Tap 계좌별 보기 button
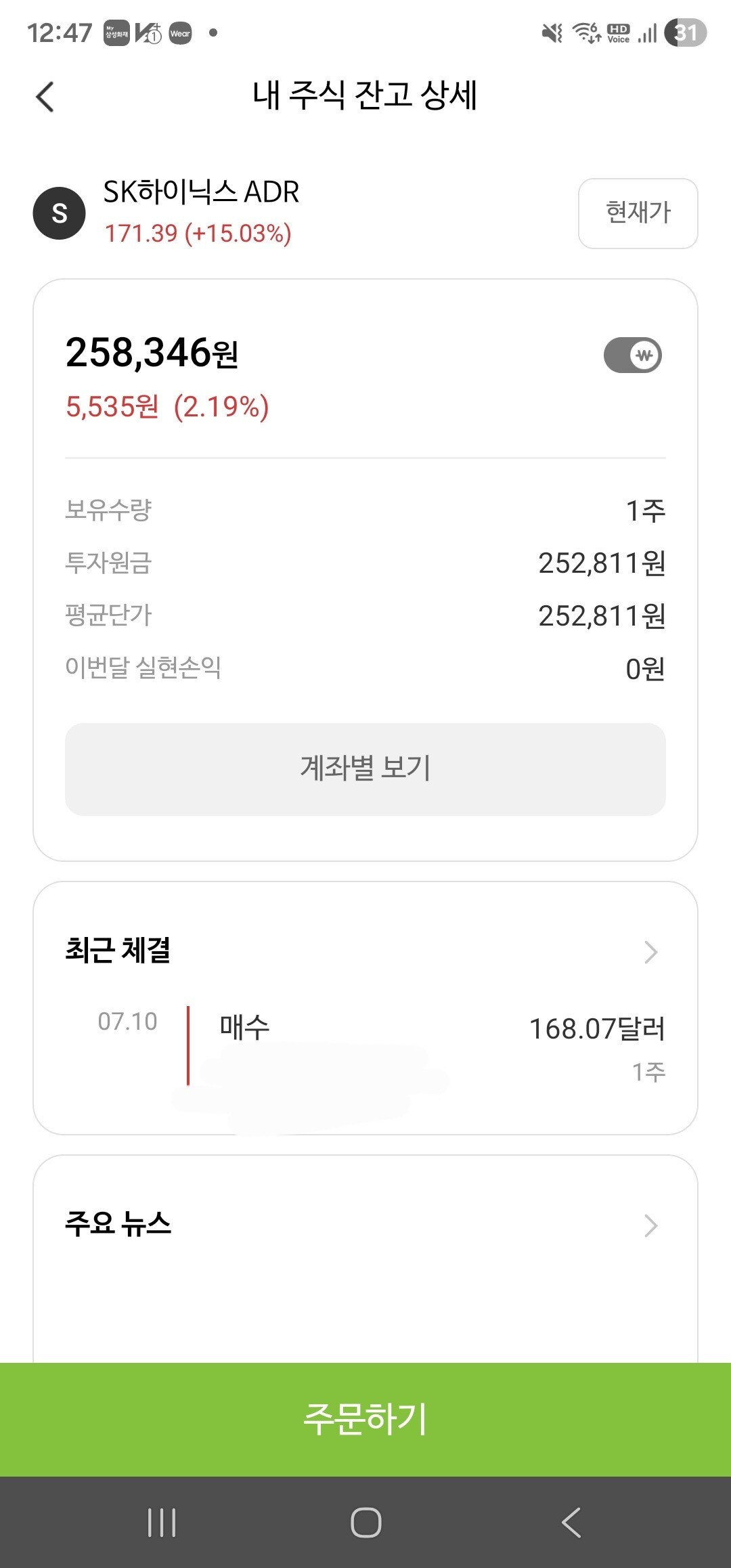 point(365,769)
